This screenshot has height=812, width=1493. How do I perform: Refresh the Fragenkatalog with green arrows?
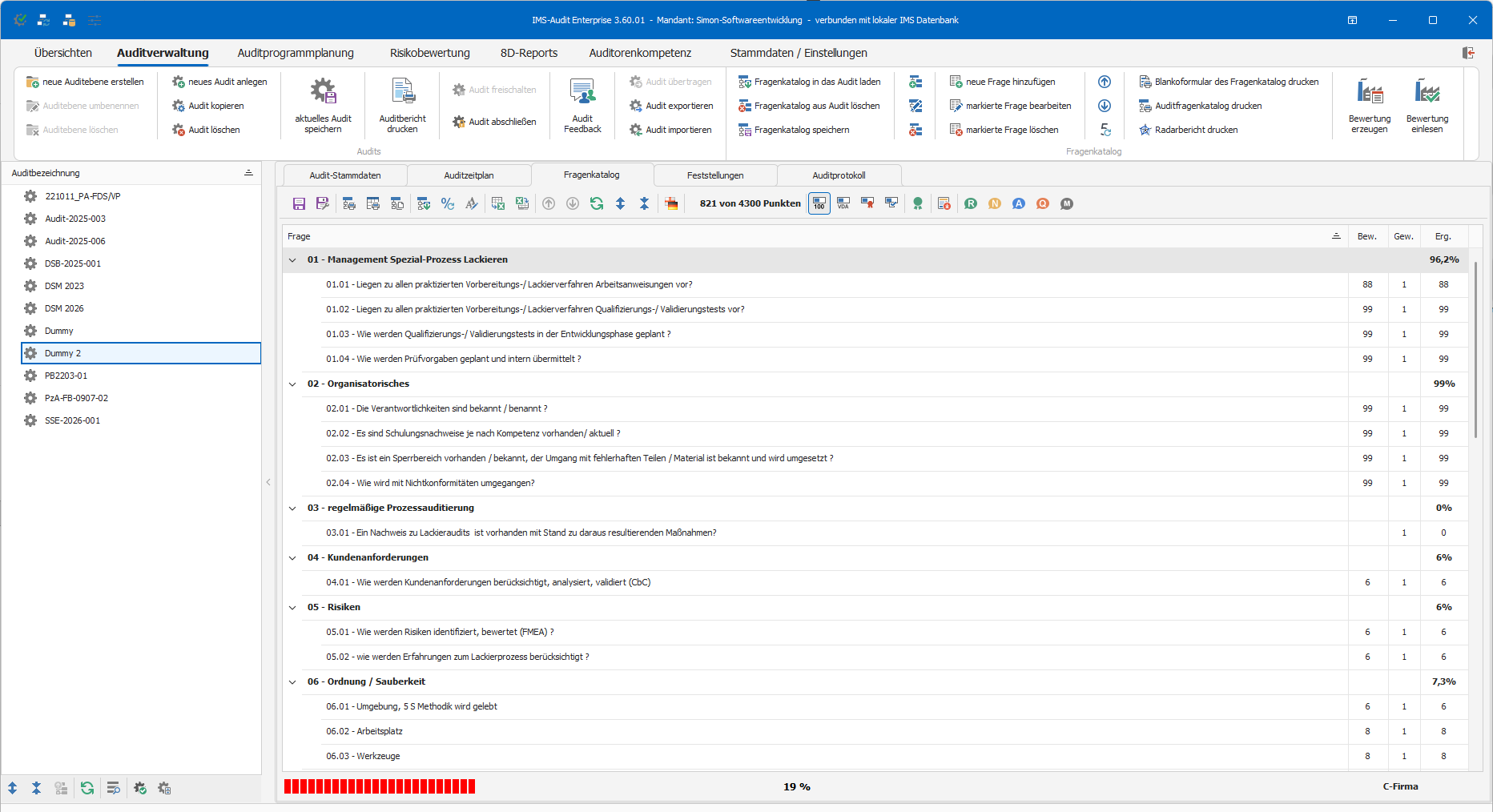(x=597, y=203)
